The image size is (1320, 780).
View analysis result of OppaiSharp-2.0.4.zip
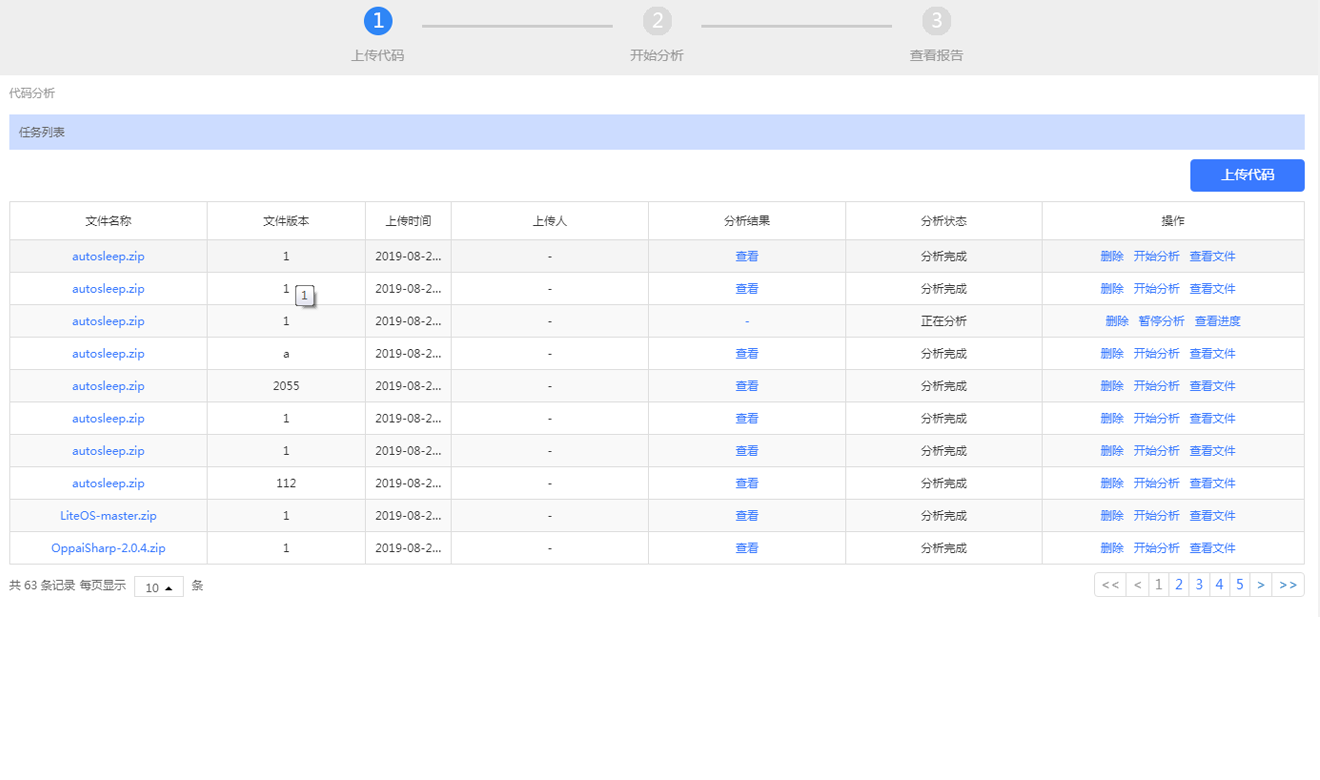coord(747,548)
